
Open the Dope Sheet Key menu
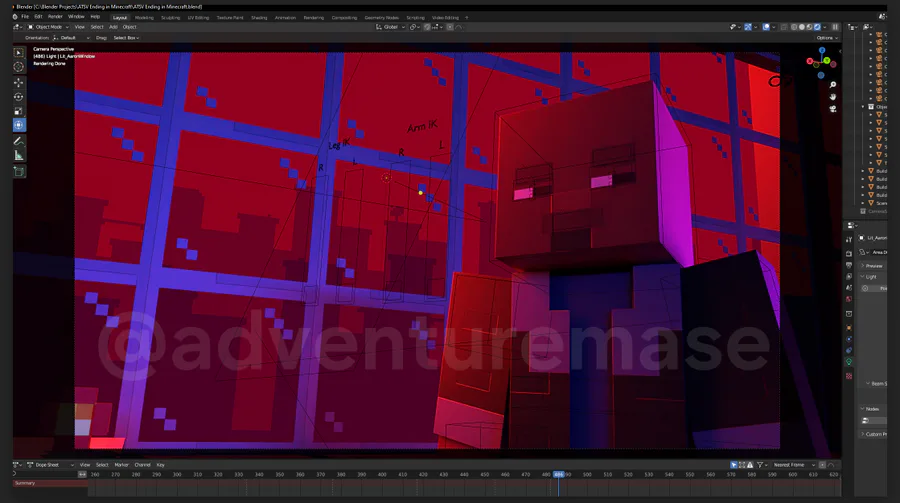[161, 465]
